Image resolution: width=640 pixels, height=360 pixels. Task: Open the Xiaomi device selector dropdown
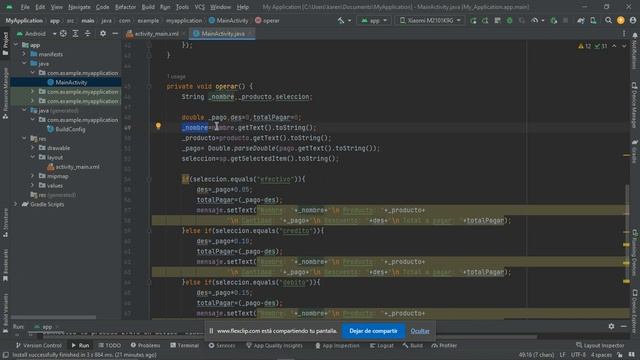[429, 20]
